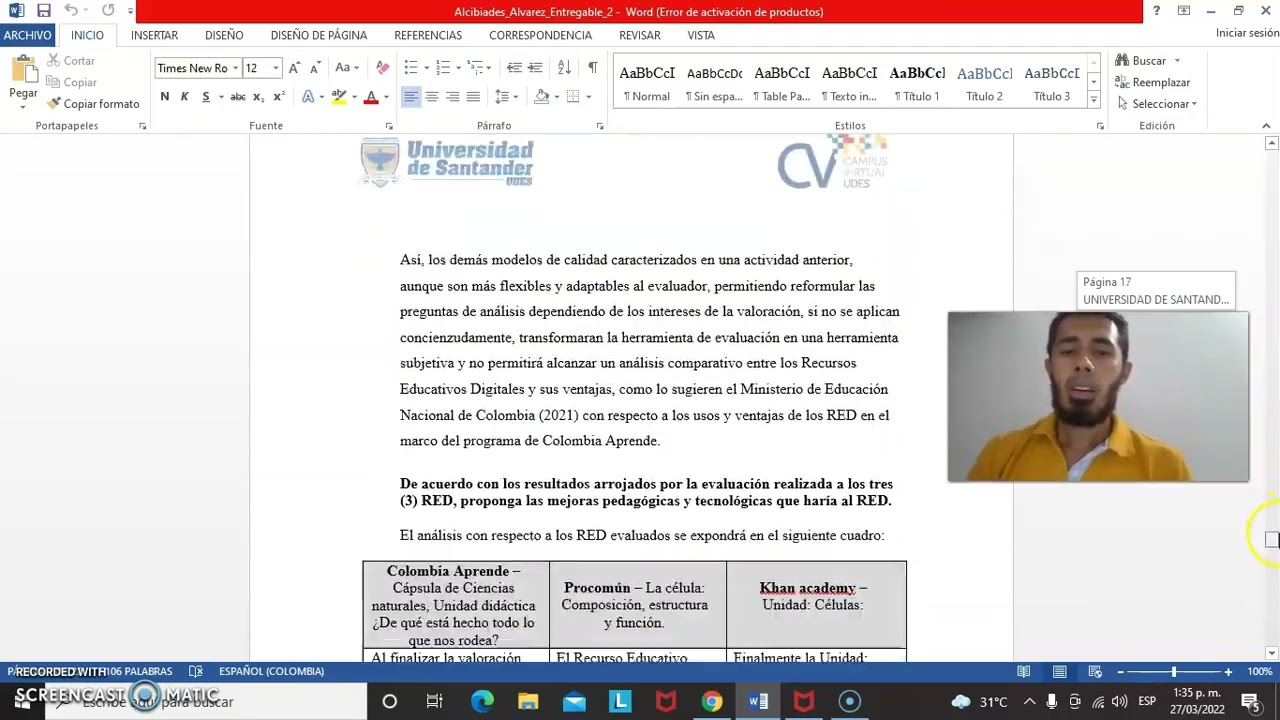The height and width of the screenshot is (720, 1280).
Task: Toggle italic (K) formatting
Action: (184, 97)
